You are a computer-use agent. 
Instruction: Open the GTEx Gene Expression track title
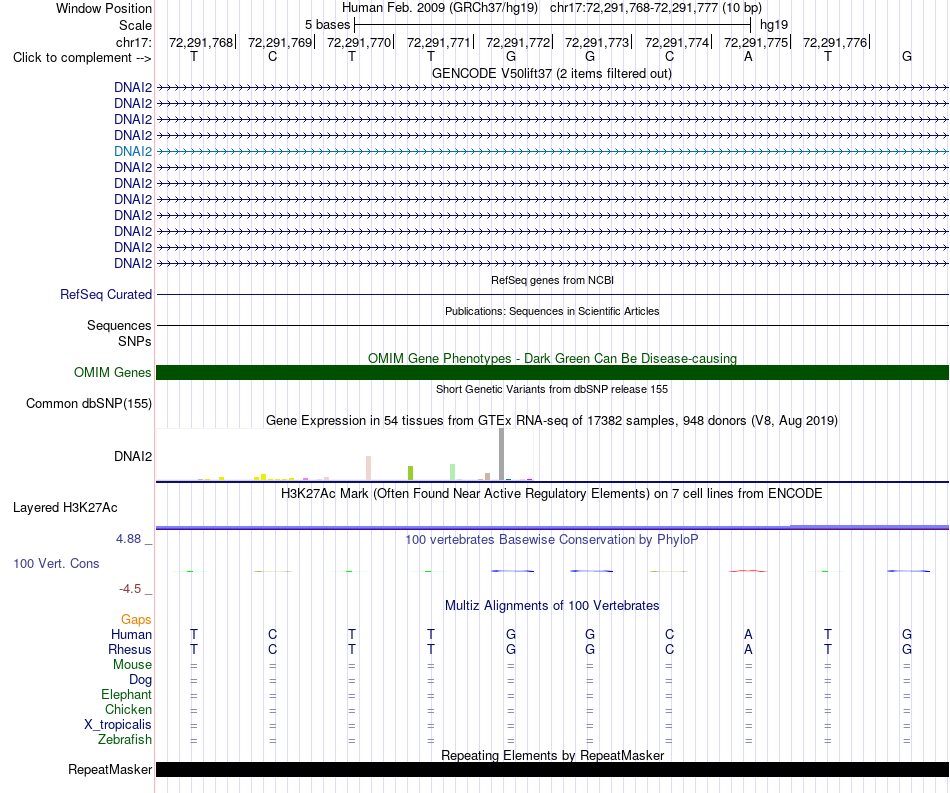(552, 420)
